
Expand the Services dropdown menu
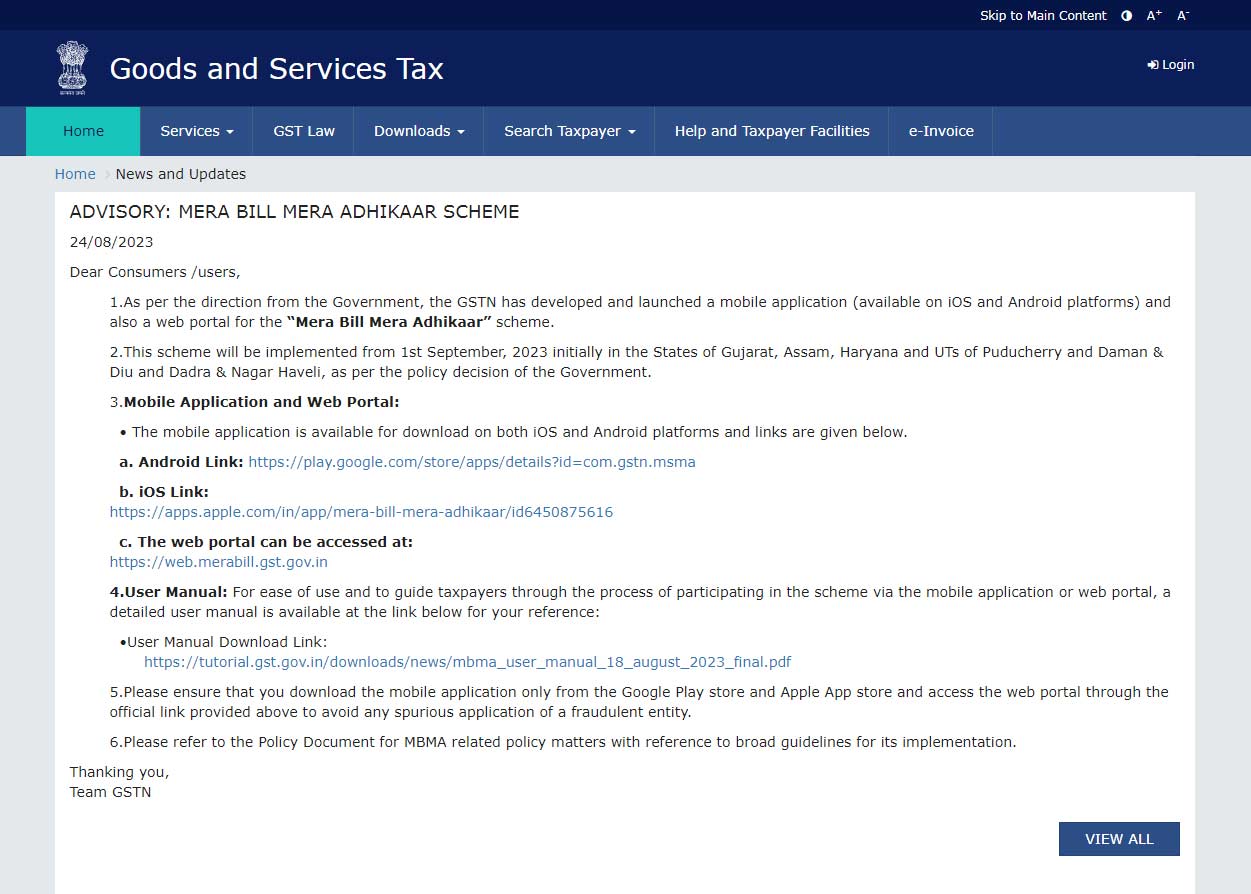tap(197, 131)
